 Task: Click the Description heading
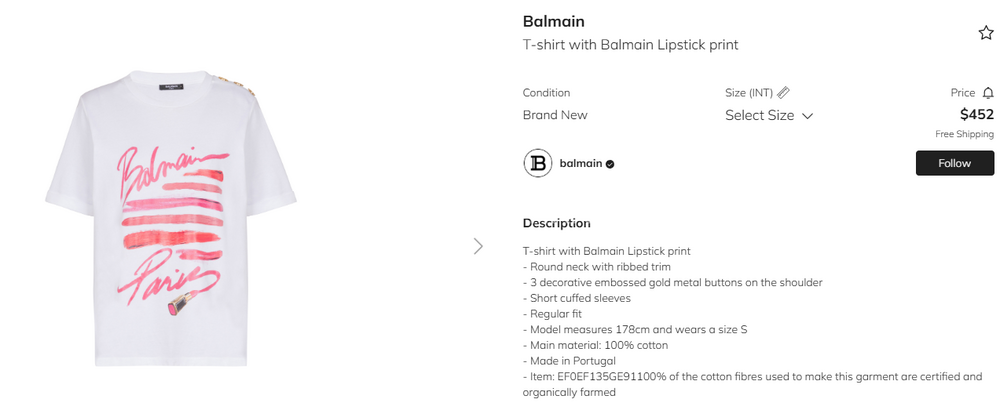click(556, 223)
